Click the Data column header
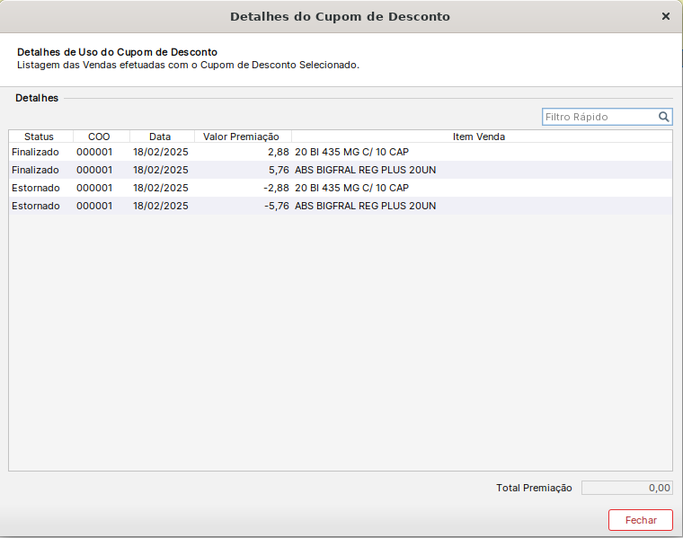 click(x=160, y=136)
